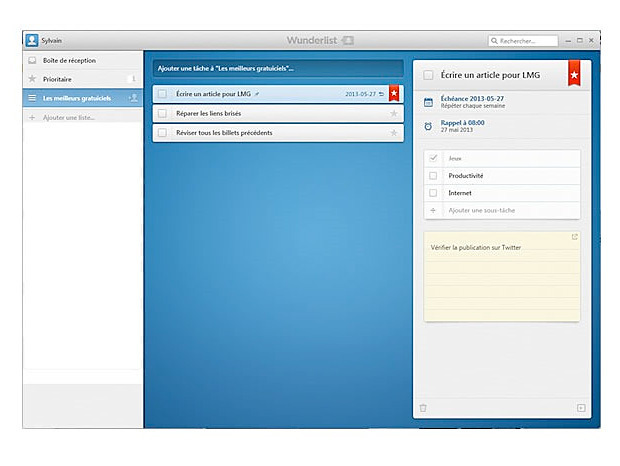Click the Sylvain user avatar icon
620x466 pixels.
pyautogui.click(x=32, y=41)
